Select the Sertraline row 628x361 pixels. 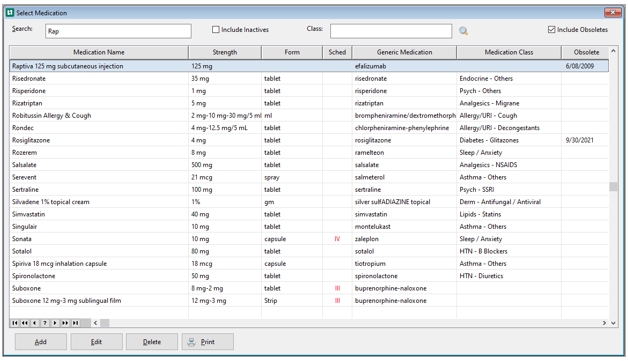(x=309, y=190)
